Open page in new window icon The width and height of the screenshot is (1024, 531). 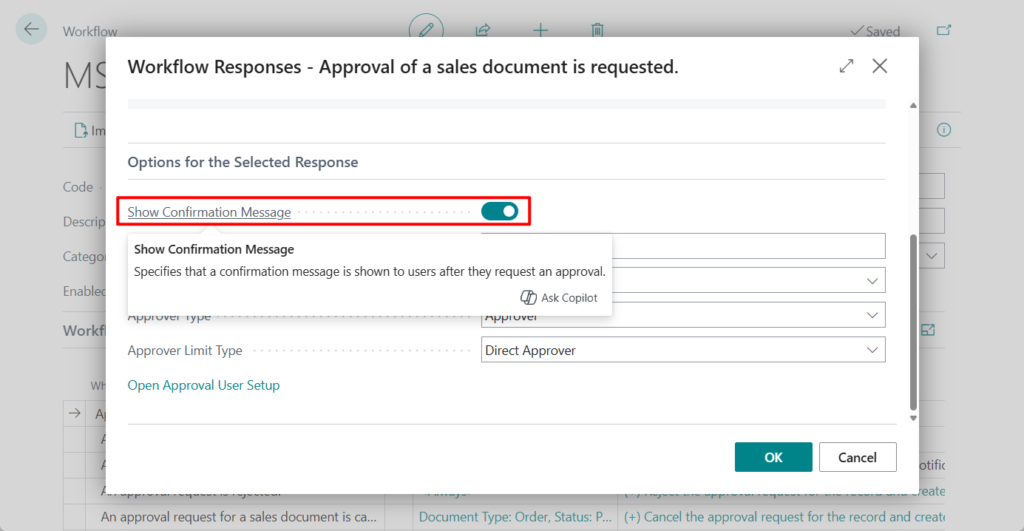tap(943, 31)
